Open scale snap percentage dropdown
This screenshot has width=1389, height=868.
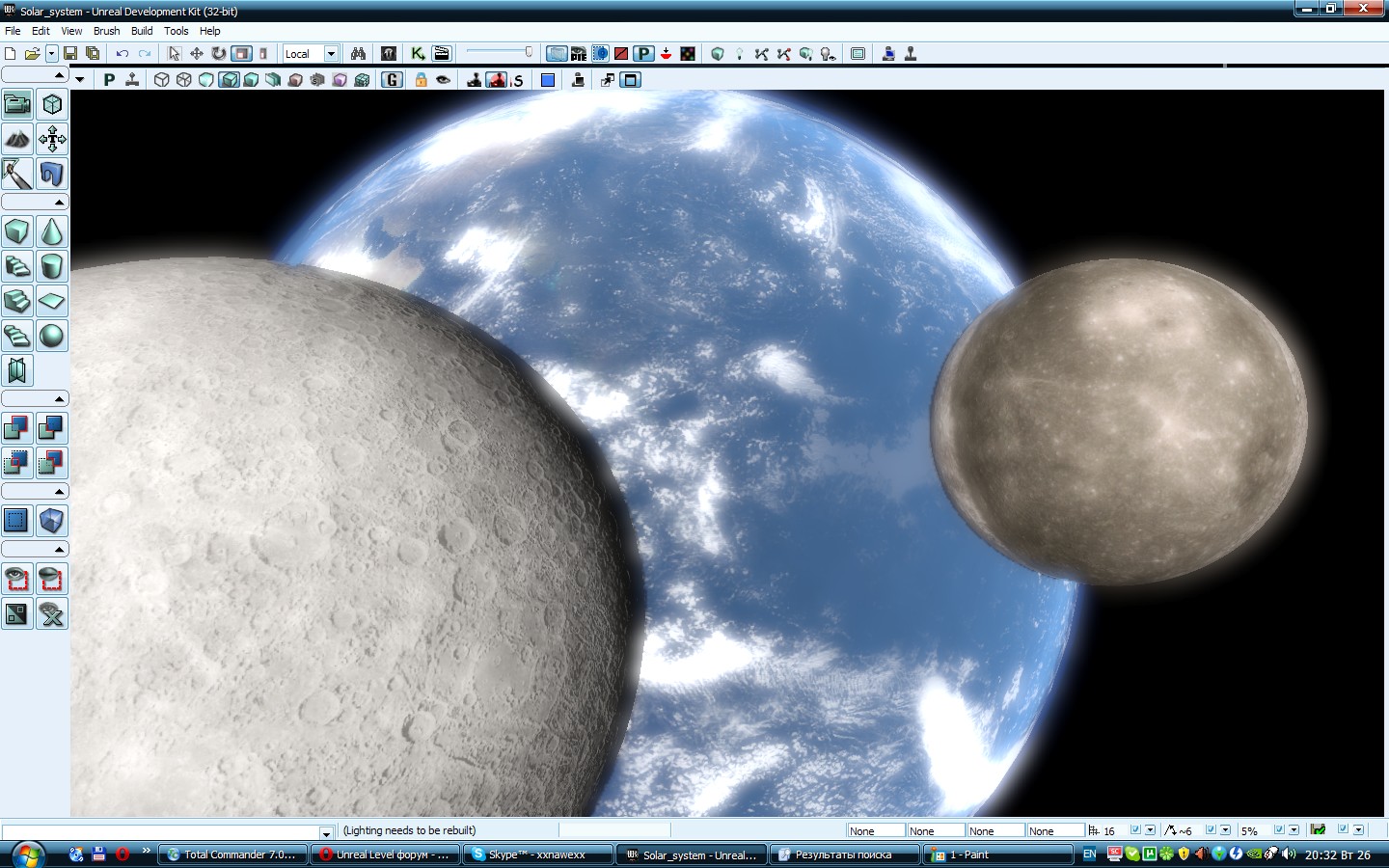click(x=1294, y=829)
